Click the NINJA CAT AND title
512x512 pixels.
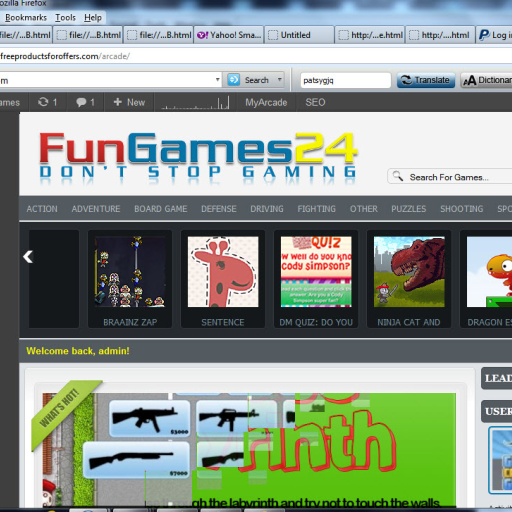click(409, 322)
